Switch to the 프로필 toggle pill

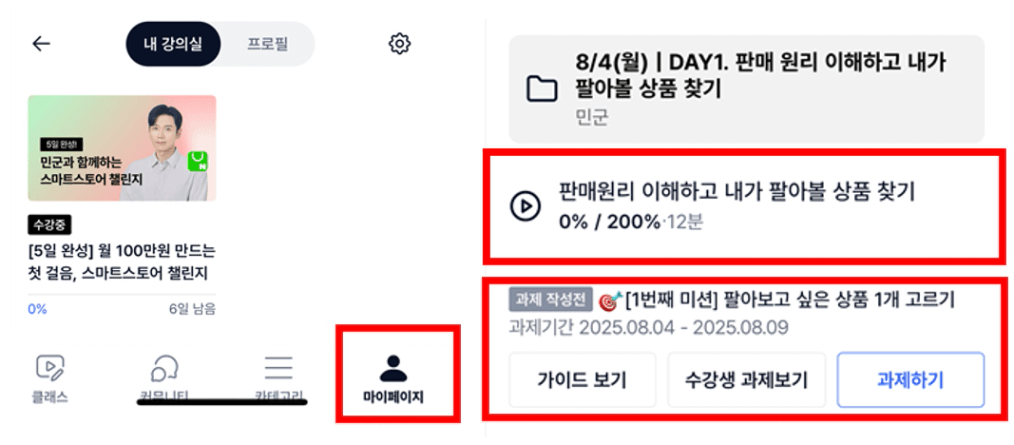pos(268,44)
